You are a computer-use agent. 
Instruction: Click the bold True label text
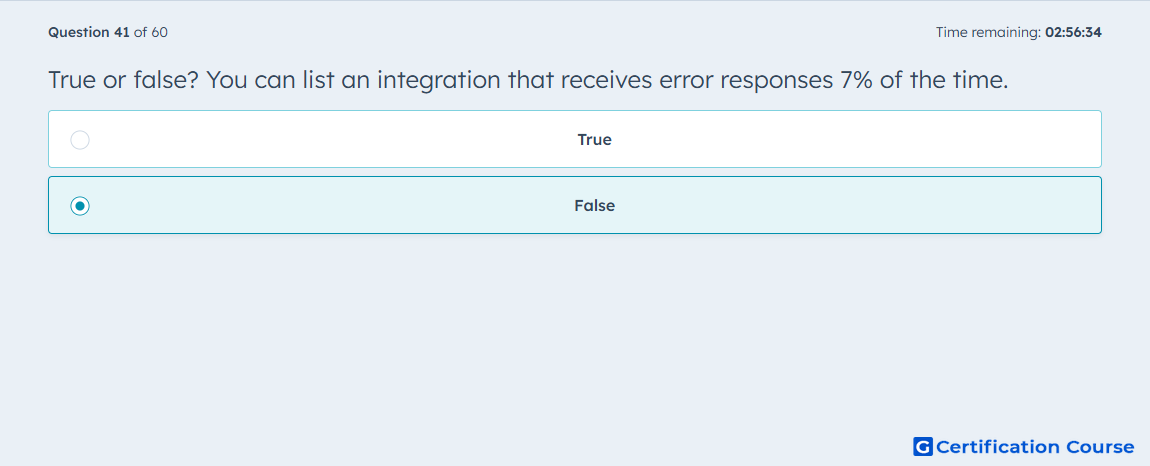tap(595, 139)
